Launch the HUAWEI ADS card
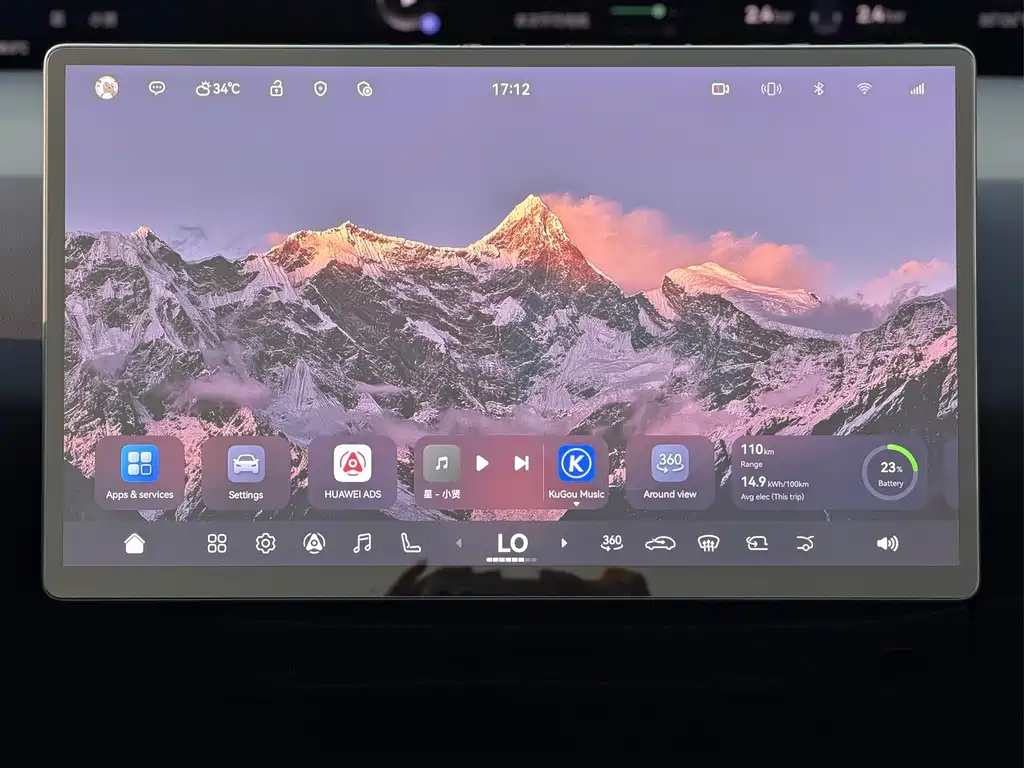This screenshot has width=1024, height=768. click(353, 472)
